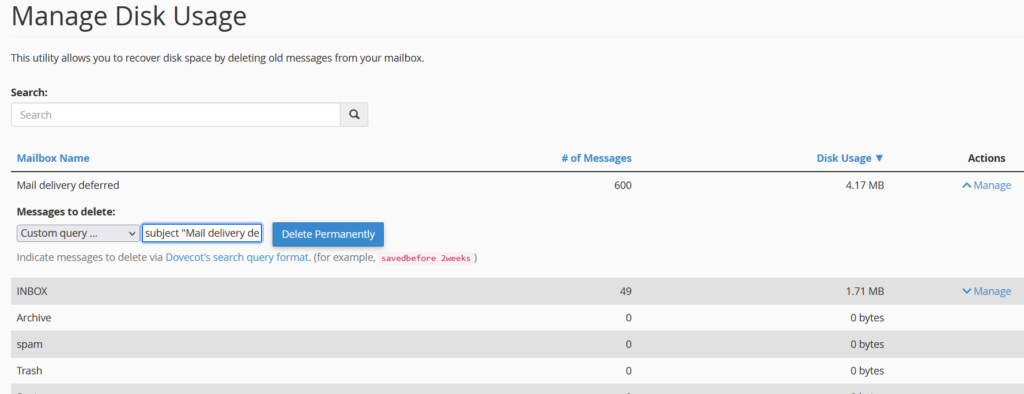
Task: Click the magnifying glass search icon
Action: 354,114
